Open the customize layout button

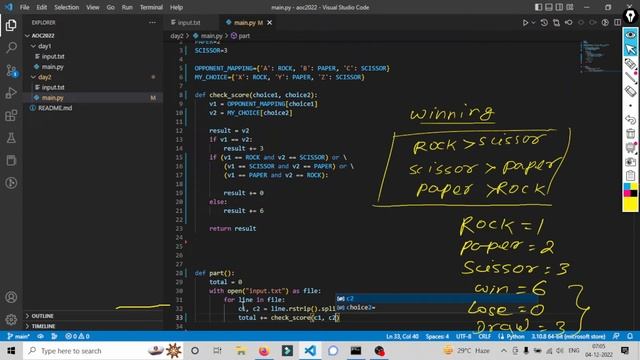570,7
